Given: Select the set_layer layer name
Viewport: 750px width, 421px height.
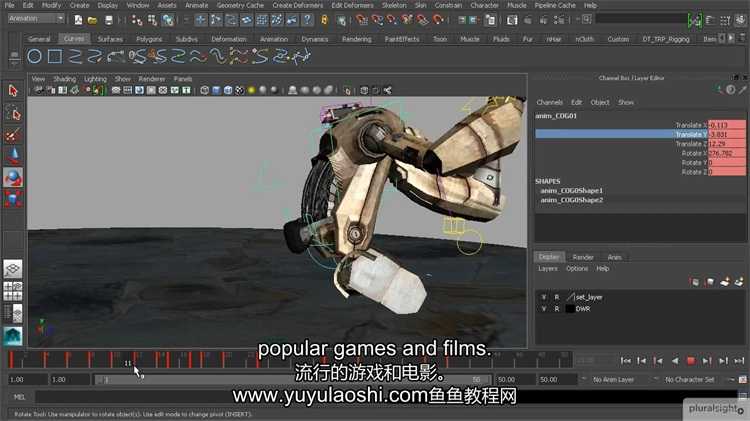Looking at the screenshot, I should click(x=589, y=297).
